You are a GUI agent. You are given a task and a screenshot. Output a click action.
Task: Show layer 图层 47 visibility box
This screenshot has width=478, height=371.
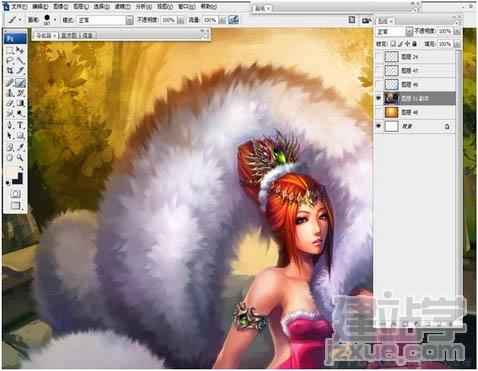click(x=378, y=71)
